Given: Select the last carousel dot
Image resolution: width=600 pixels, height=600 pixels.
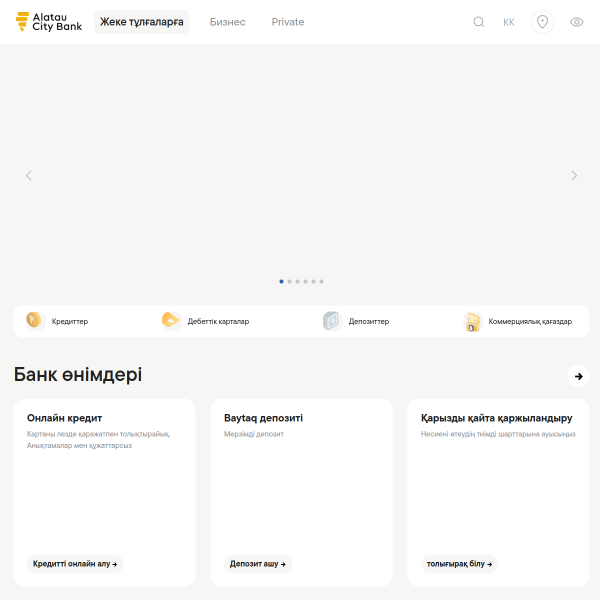Looking at the screenshot, I should [321, 282].
